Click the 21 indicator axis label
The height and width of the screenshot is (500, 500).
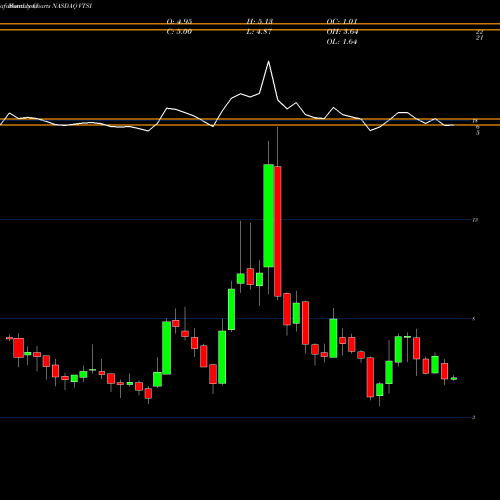(479, 38)
